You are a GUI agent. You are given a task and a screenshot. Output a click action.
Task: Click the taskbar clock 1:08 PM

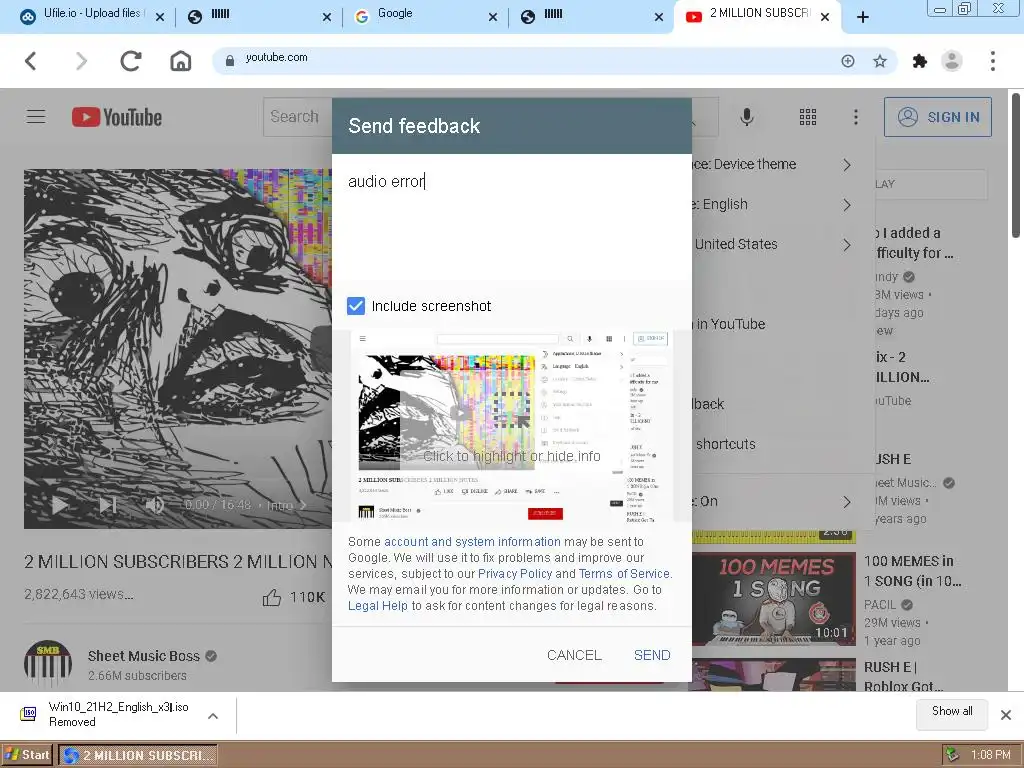[991, 755]
